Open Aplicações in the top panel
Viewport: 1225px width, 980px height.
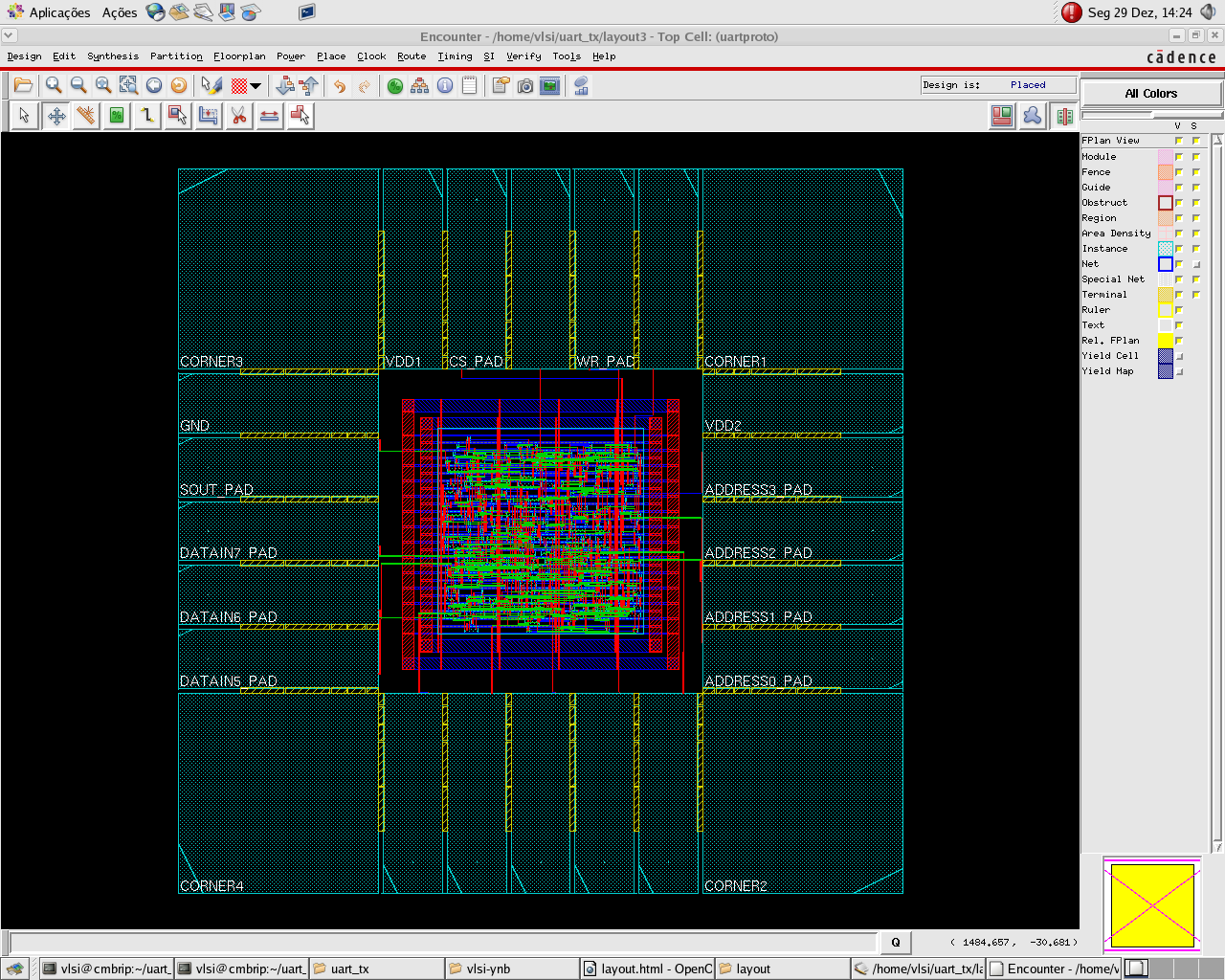(x=59, y=12)
